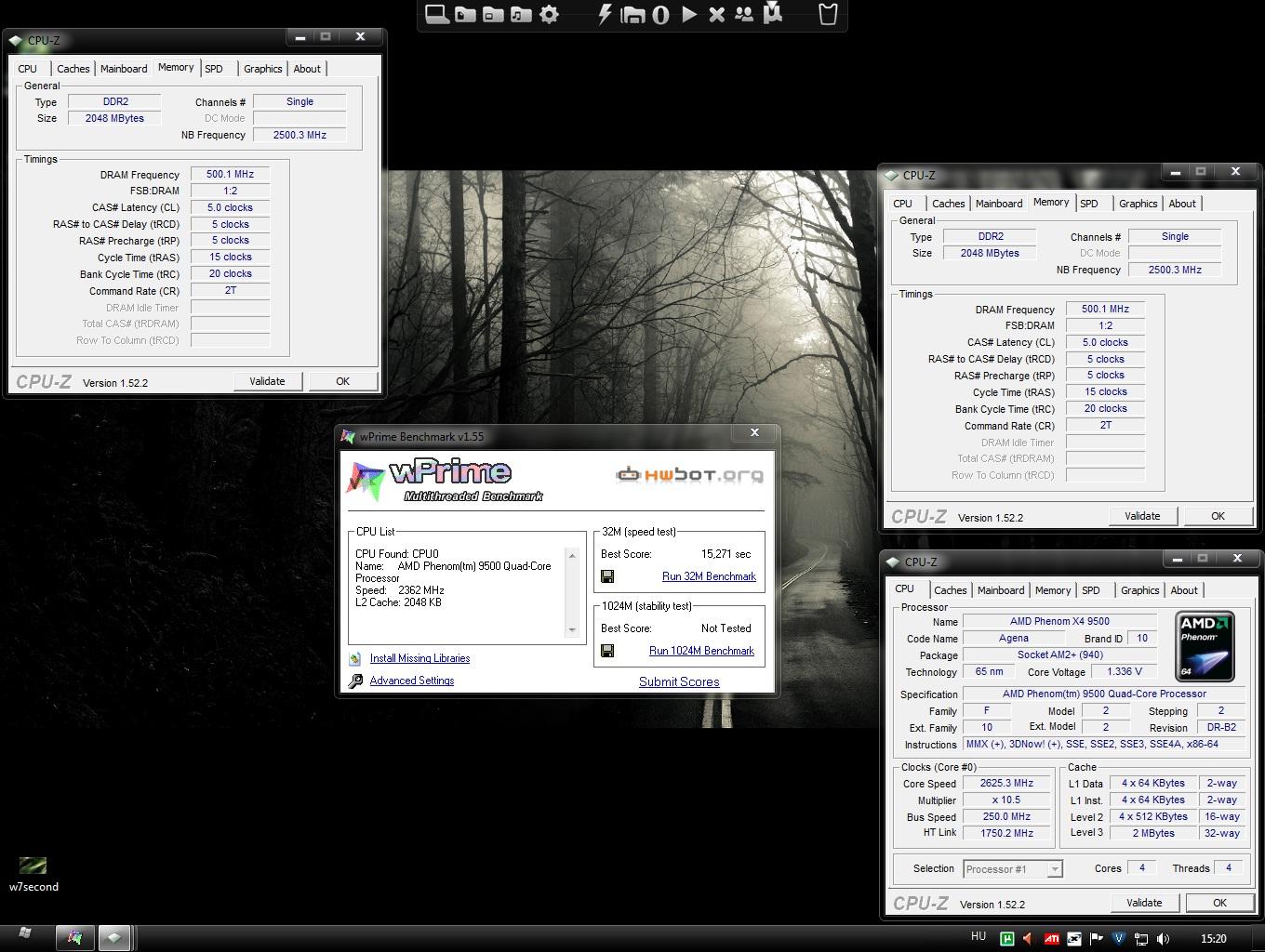Open the computer icon in the top dock
The width and height of the screenshot is (1265, 952).
tap(437, 14)
